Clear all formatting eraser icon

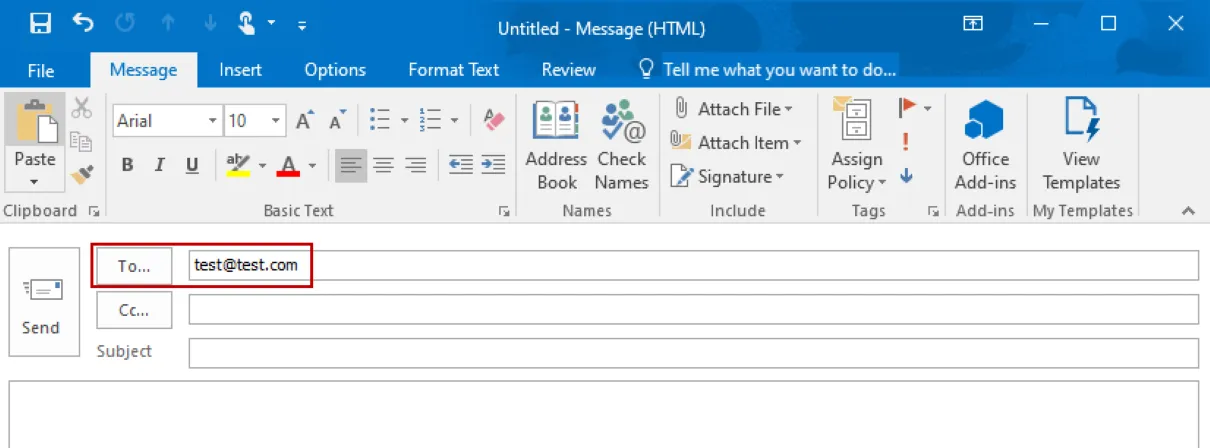[494, 121]
